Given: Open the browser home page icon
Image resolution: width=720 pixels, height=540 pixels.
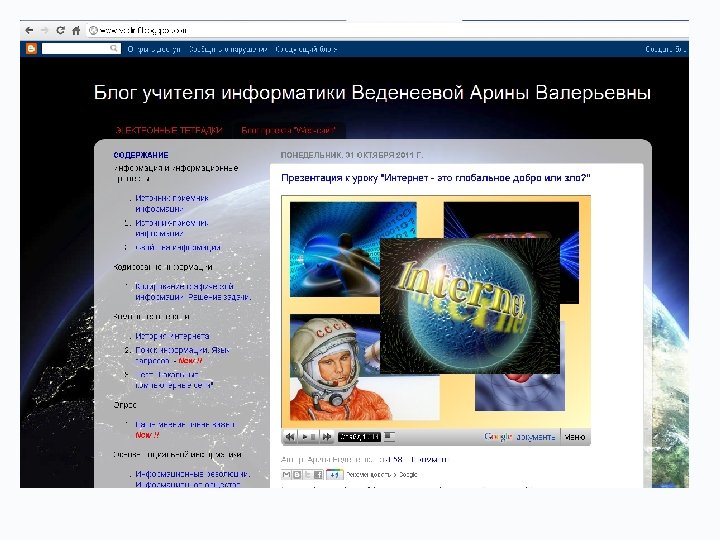Looking at the screenshot, I should click(x=76, y=30).
